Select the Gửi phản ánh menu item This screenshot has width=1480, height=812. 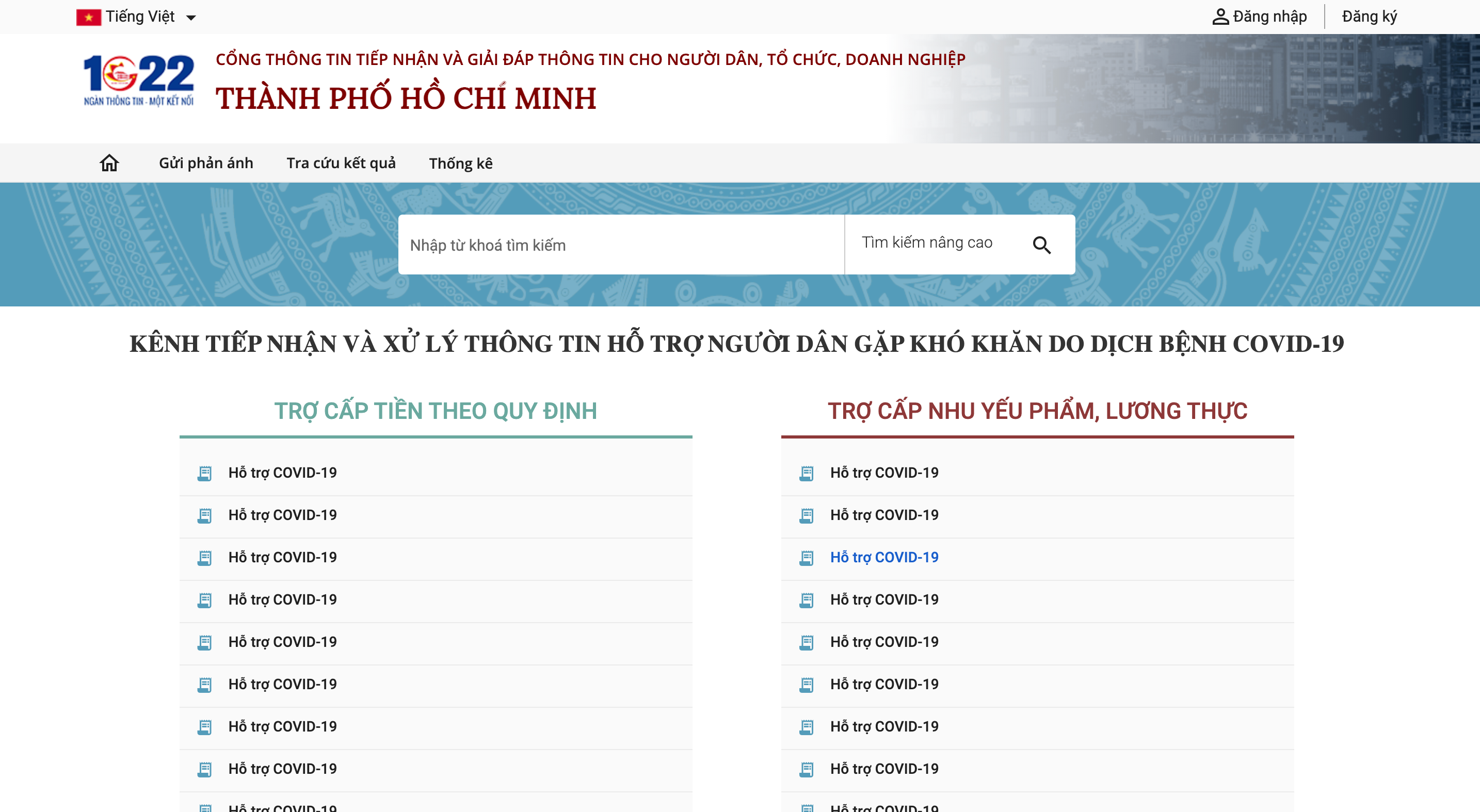coord(205,163)
